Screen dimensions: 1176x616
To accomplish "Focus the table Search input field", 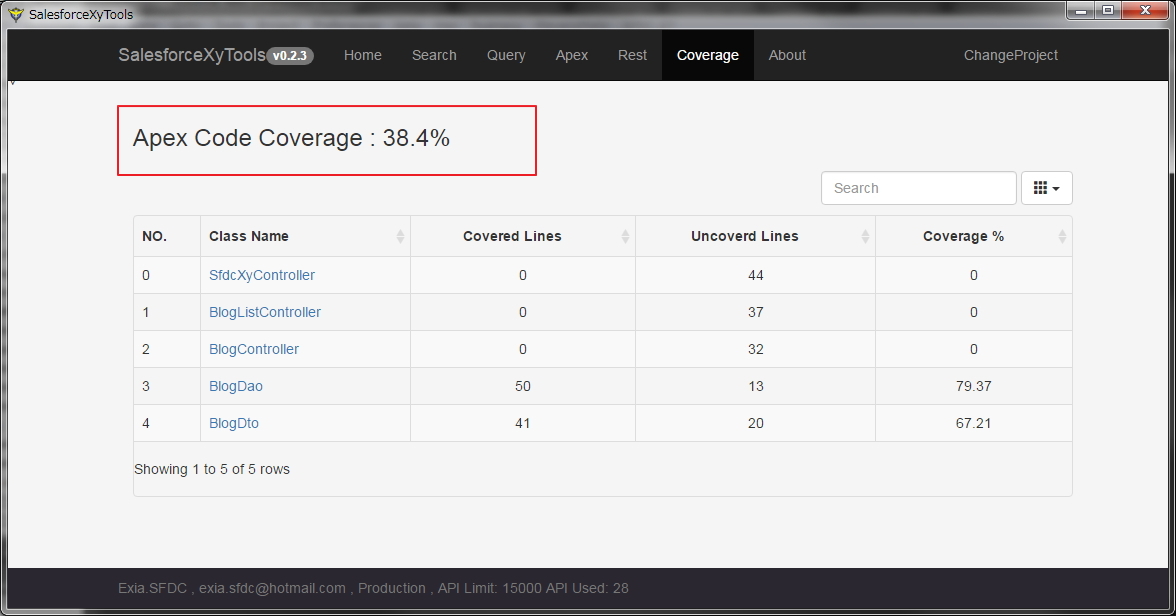I will click(x=919, y=188).
